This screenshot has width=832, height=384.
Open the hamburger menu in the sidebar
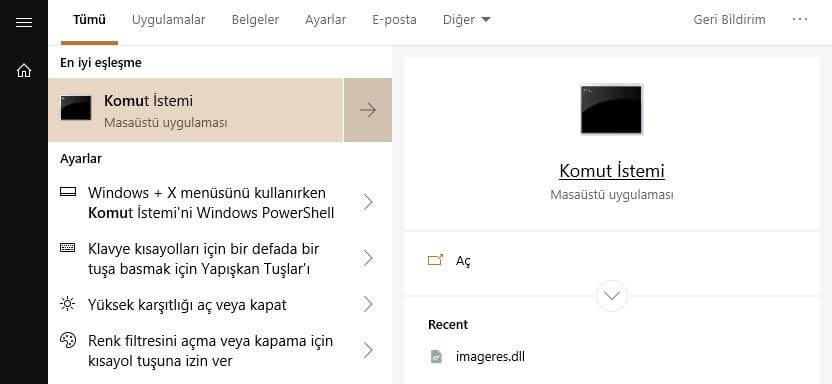24,22
